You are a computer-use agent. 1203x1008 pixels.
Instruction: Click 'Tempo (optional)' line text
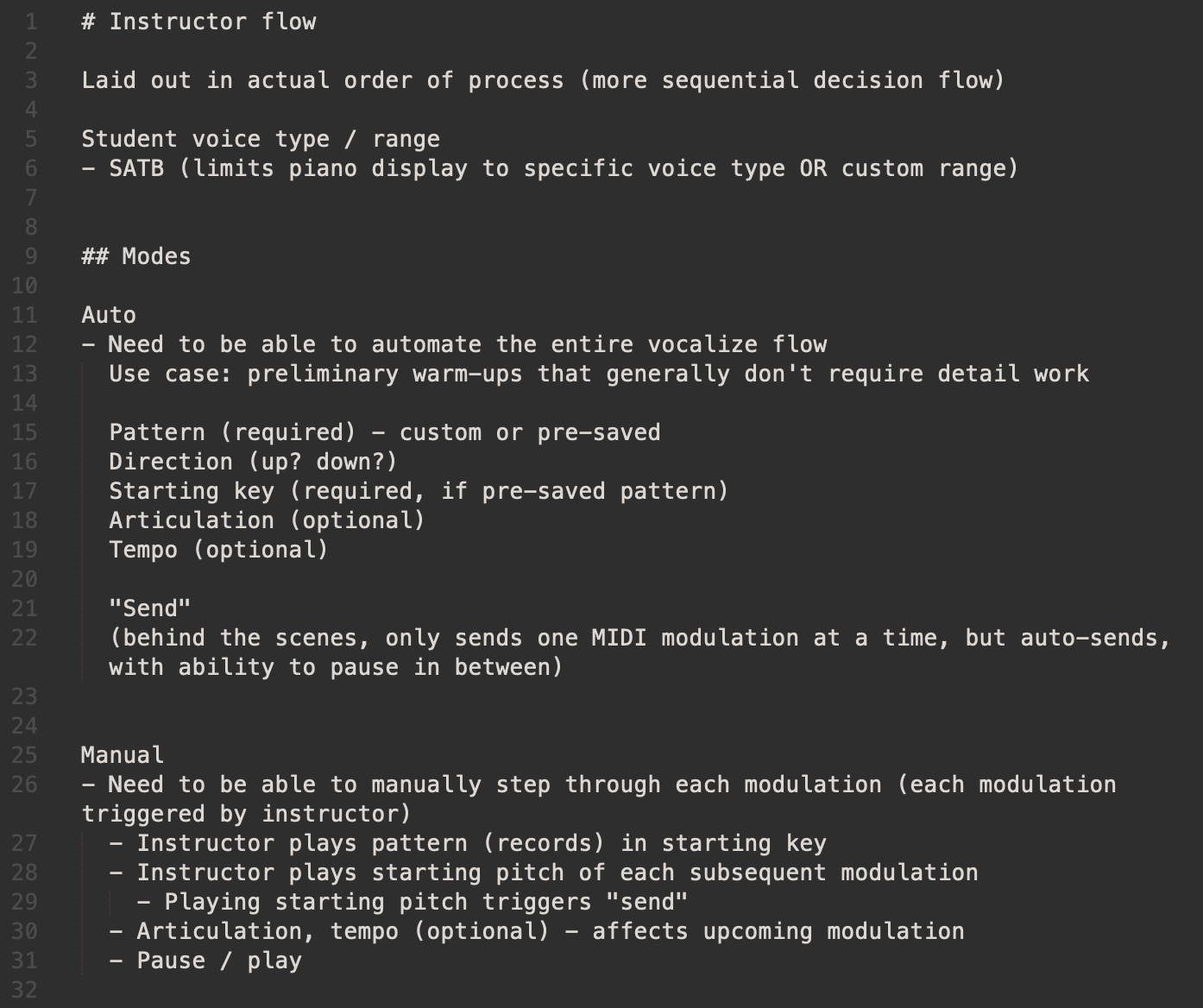[x=219, y=550]
